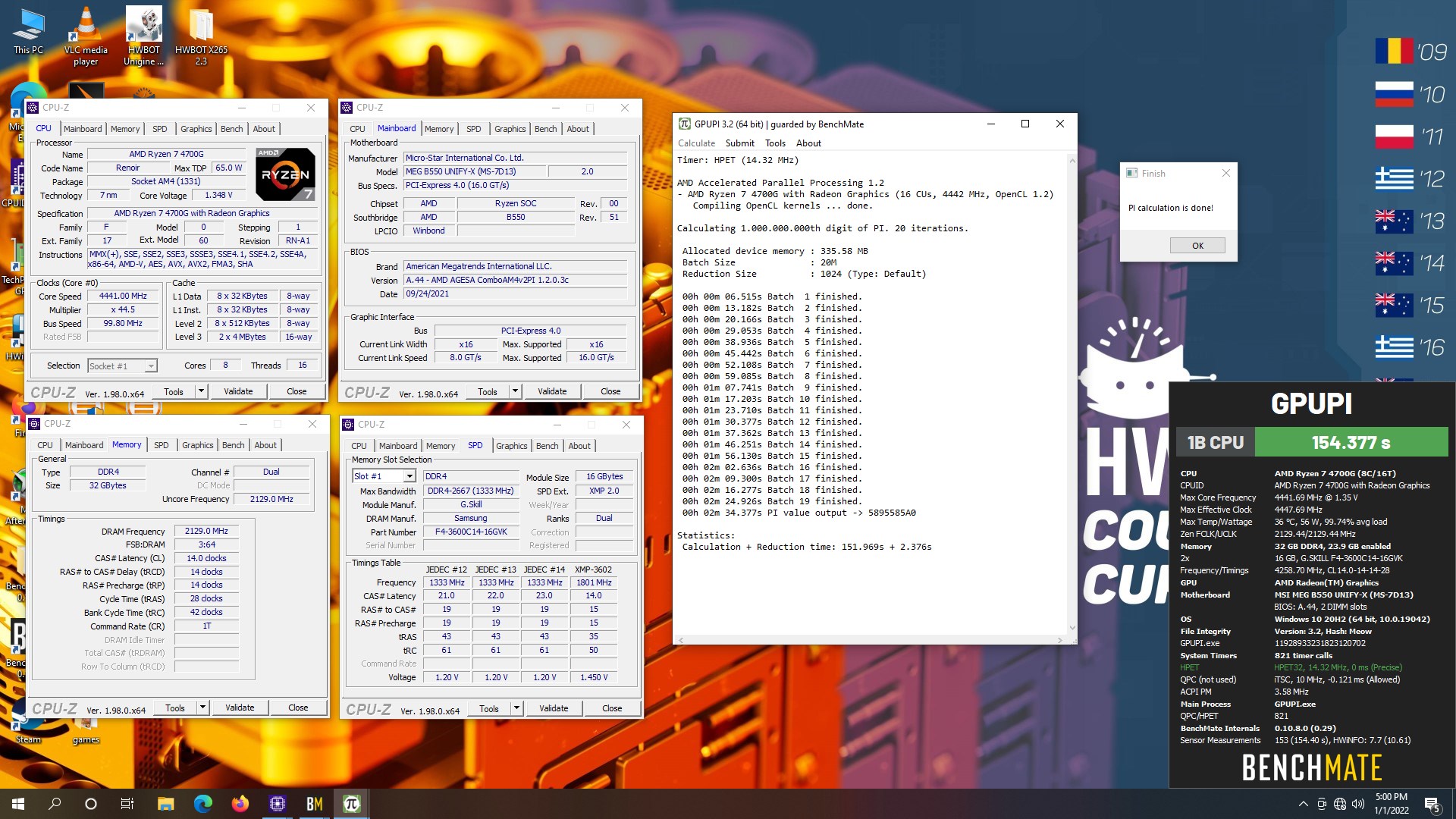Click DRAM Frequency value 2129.0 MHz
The width and height of the screenshot is (1456, 819).
206,531
